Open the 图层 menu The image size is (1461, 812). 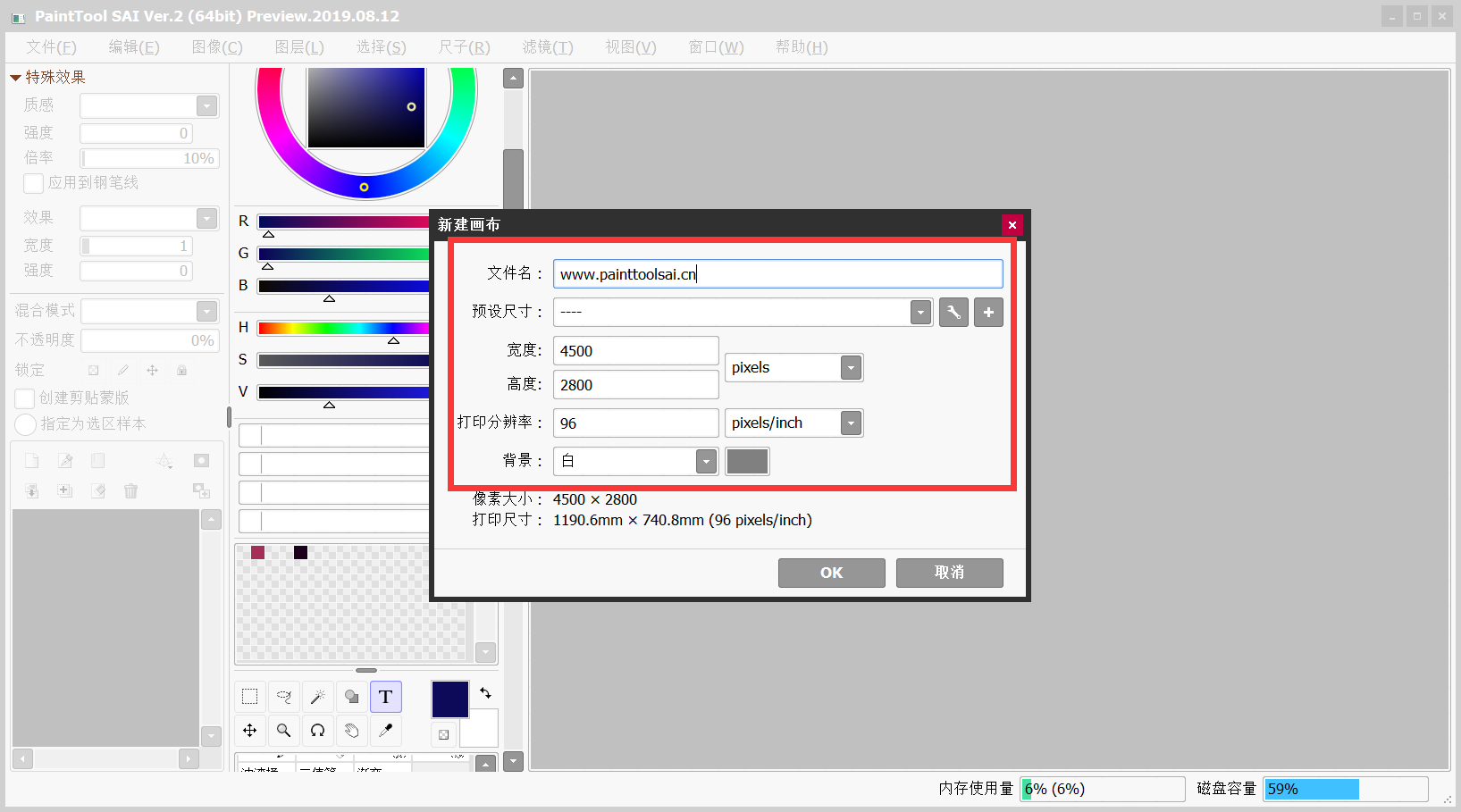coord(299,47)
